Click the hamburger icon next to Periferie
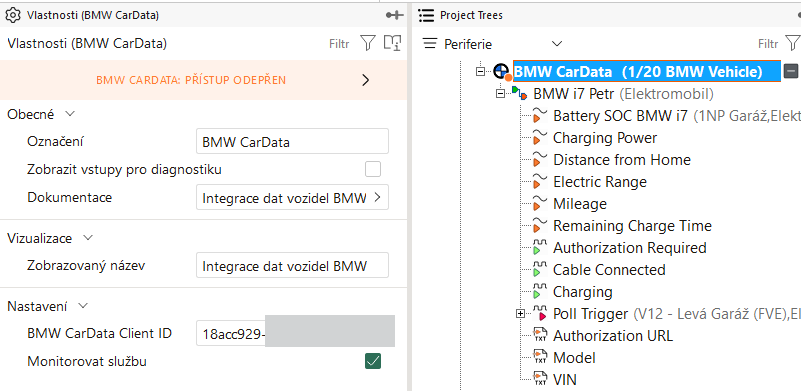The image size is (801, 391). point(431,44)
